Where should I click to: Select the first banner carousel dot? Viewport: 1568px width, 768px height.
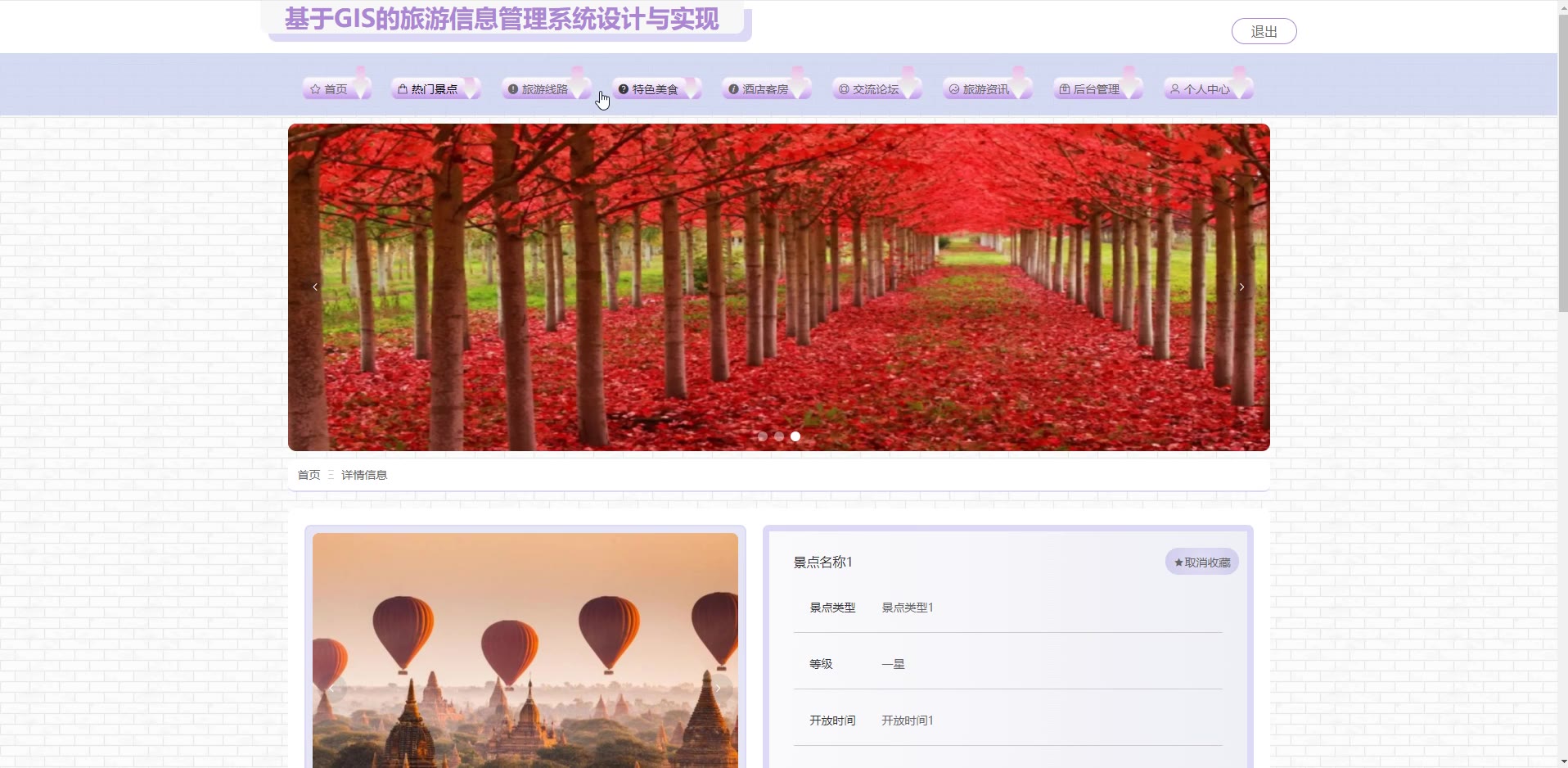763,436
